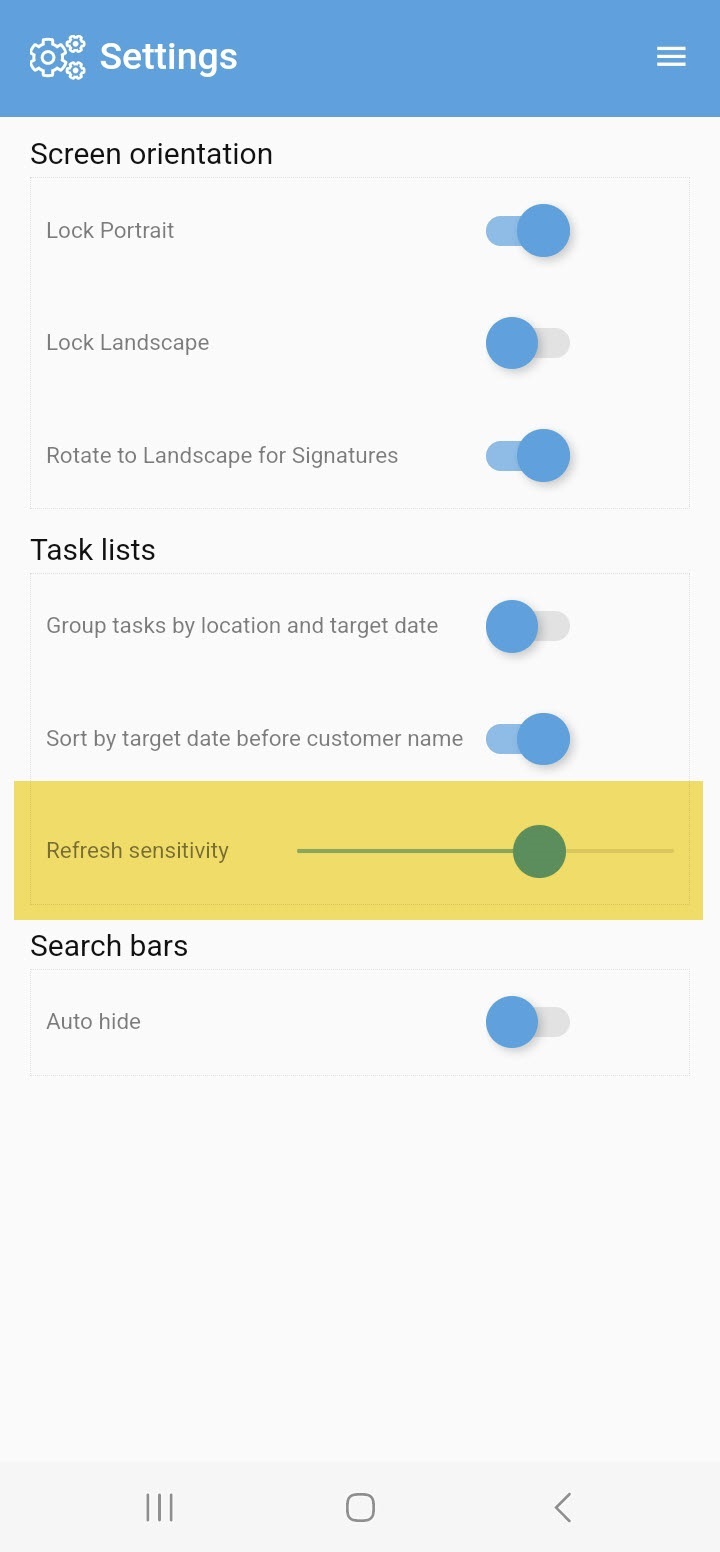The height and width of the screenshot is (1552, 720).
Task: Tap the Search bars section heading
Action: tap(109, 946)
